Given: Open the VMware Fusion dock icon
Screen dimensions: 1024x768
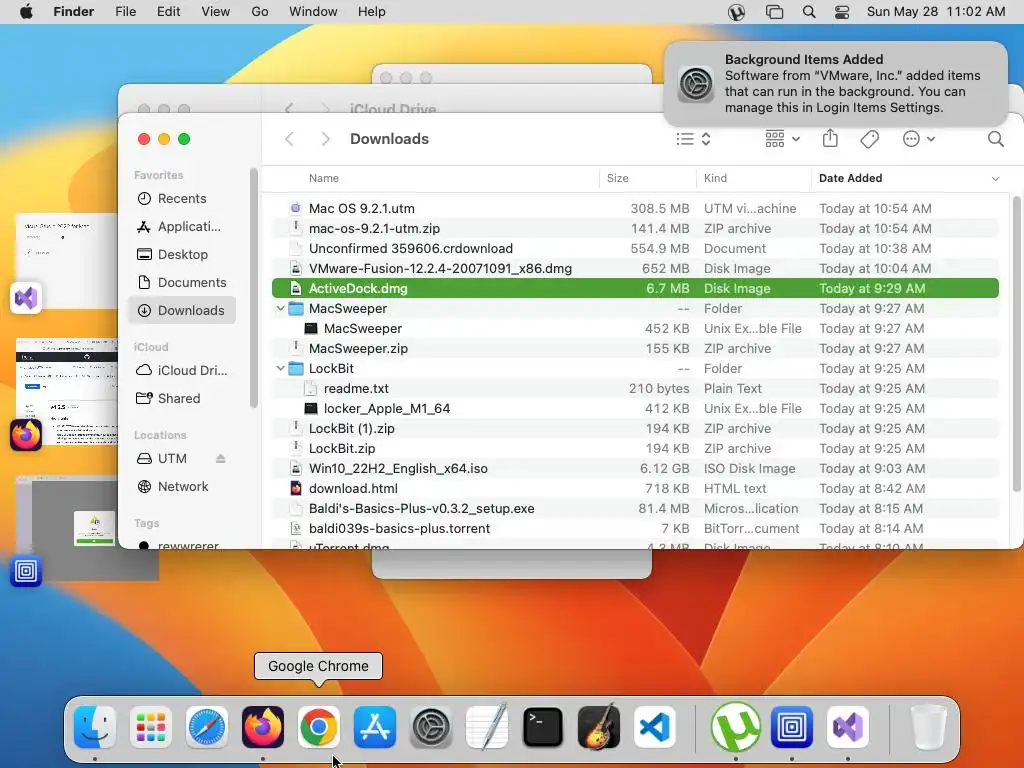Looking at the screenshot, I should click(792, 726).
